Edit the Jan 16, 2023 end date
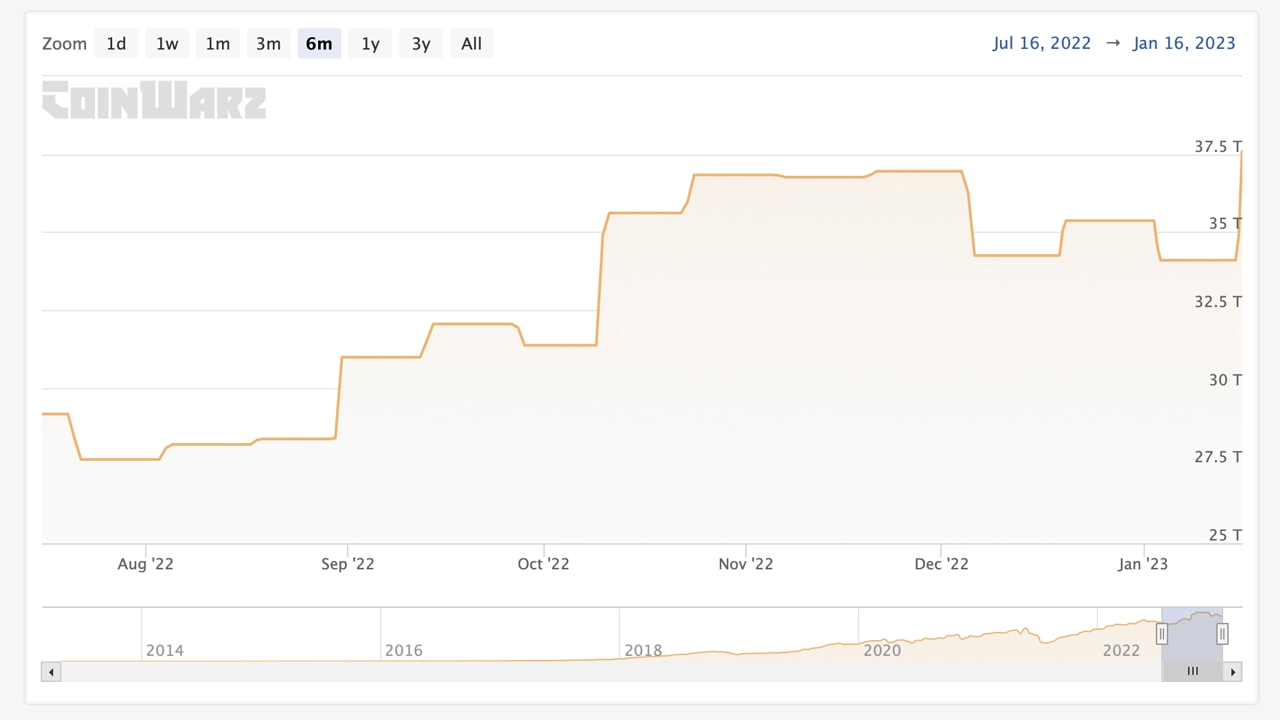Viewport: 1280px width, 720px height. tap(1184, 43)
